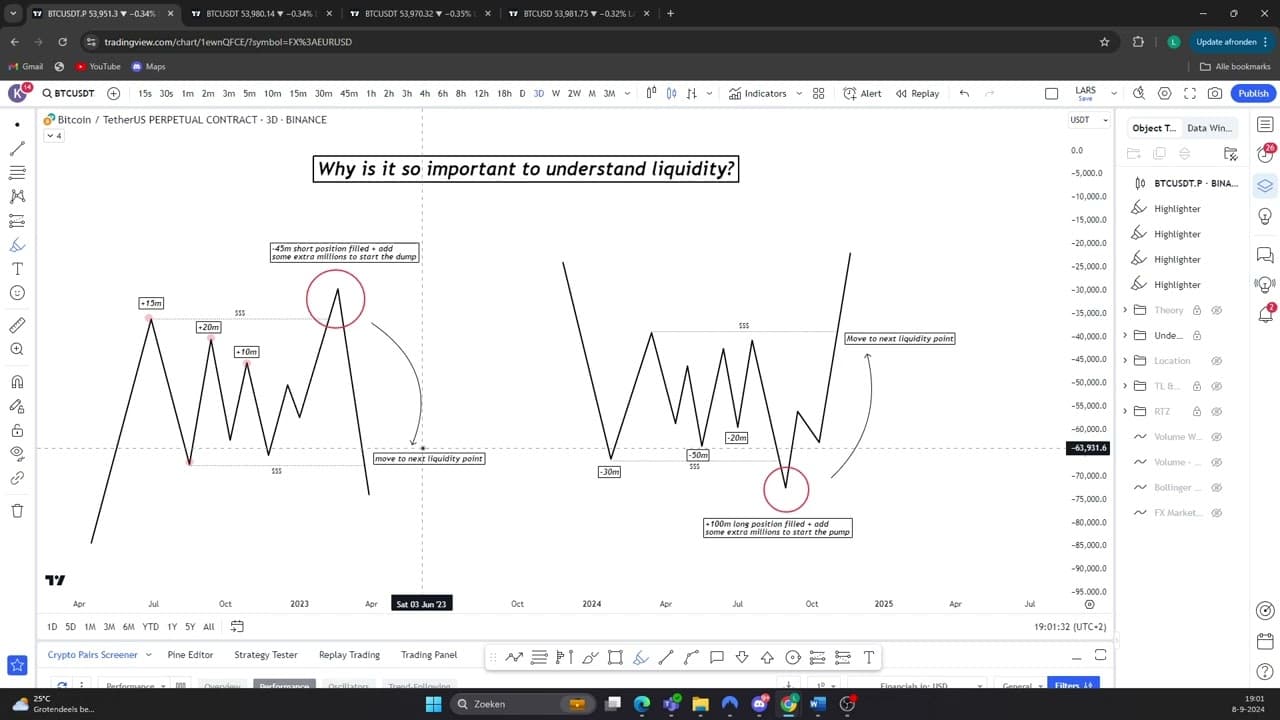Start Bar Replay mode
The height and width of the screenshot is (720, 1280).
click(x=918, y=93)
